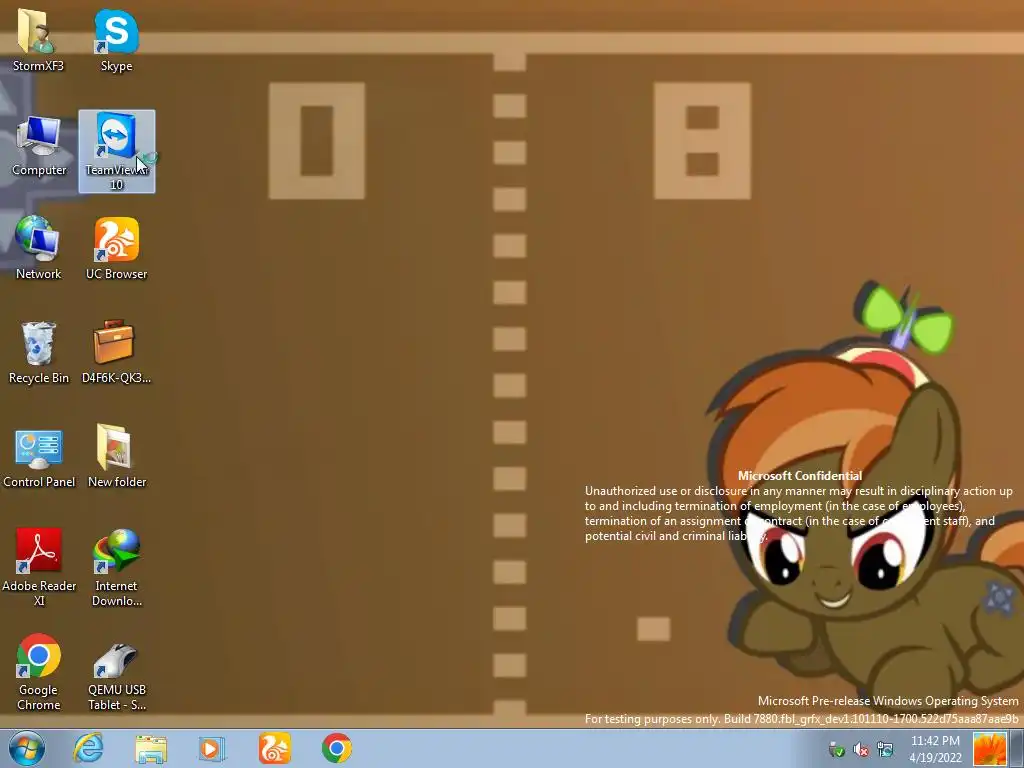1024x768 pixels.
Task: Open the clock showing 11:42 PM
Action: pos(935,749)
